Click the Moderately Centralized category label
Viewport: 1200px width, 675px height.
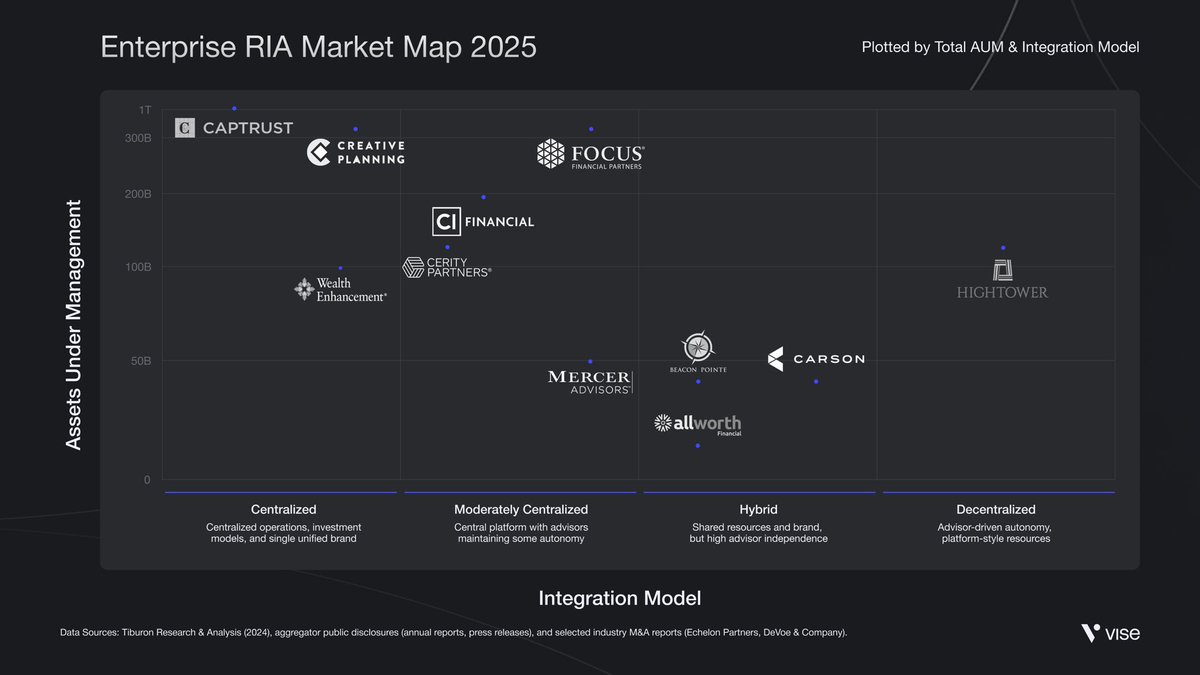[521, 510]
